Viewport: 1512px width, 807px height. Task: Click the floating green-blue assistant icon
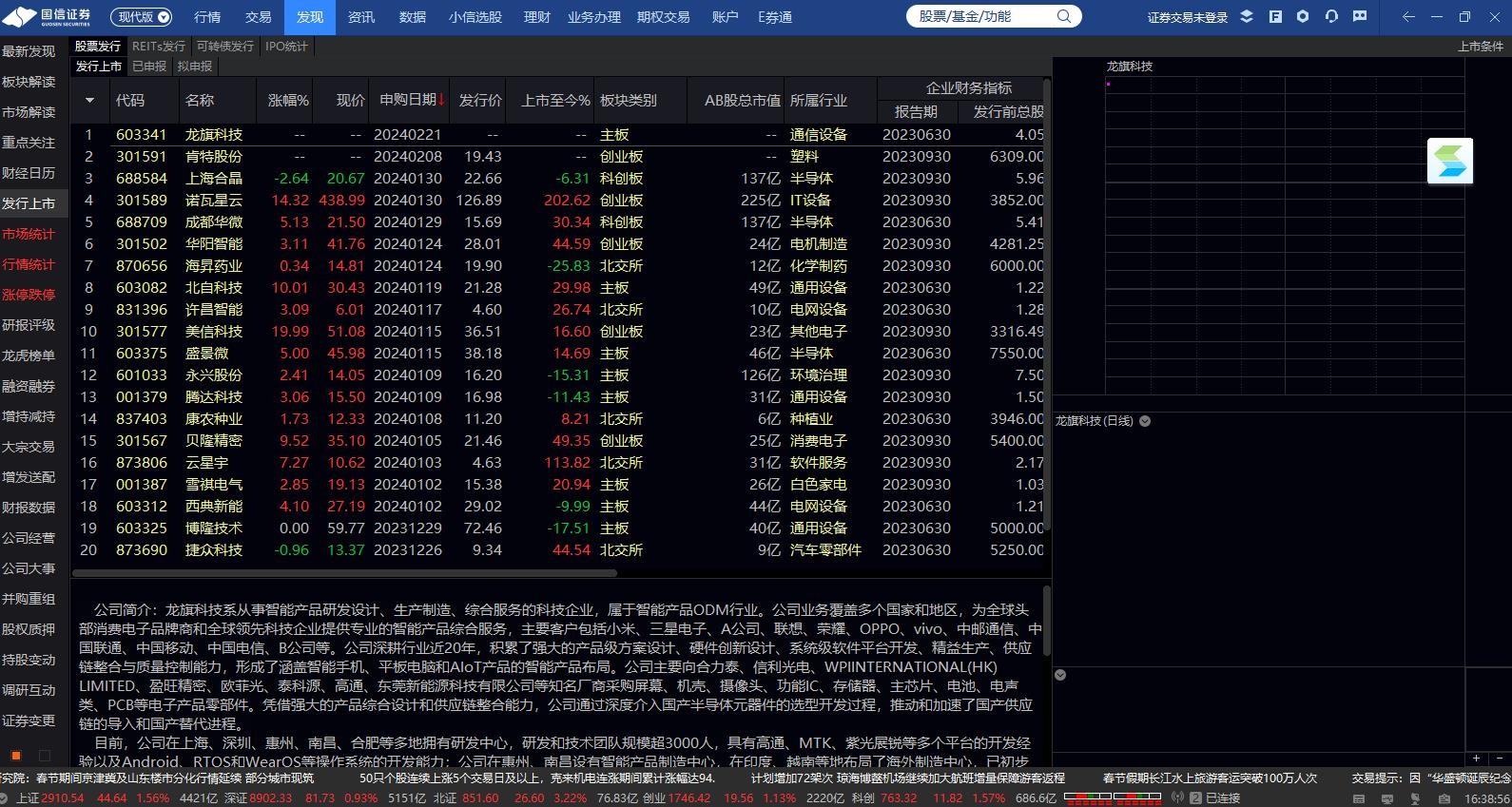click(x=1450, y=161)
